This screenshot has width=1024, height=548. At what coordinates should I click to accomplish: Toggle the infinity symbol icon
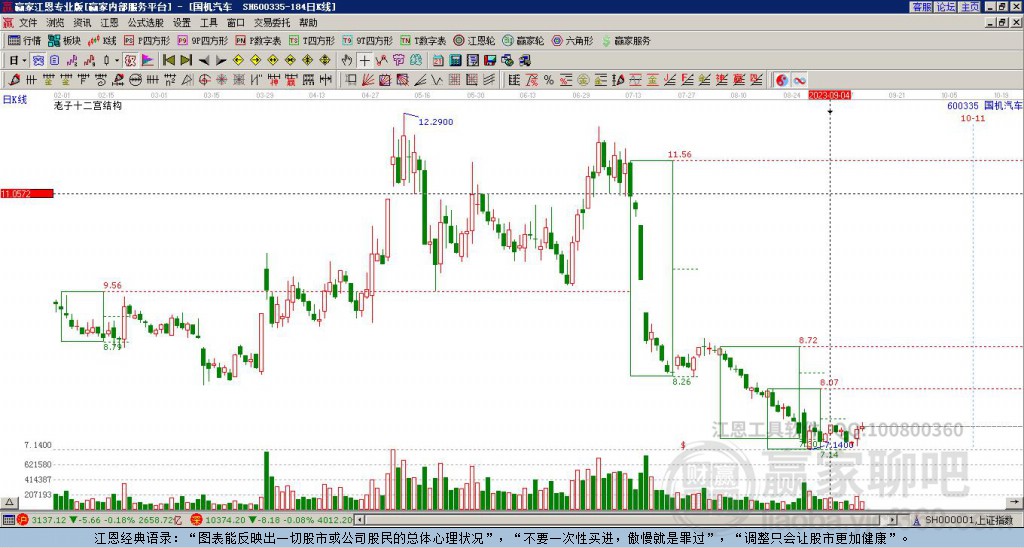coord(799,80)
